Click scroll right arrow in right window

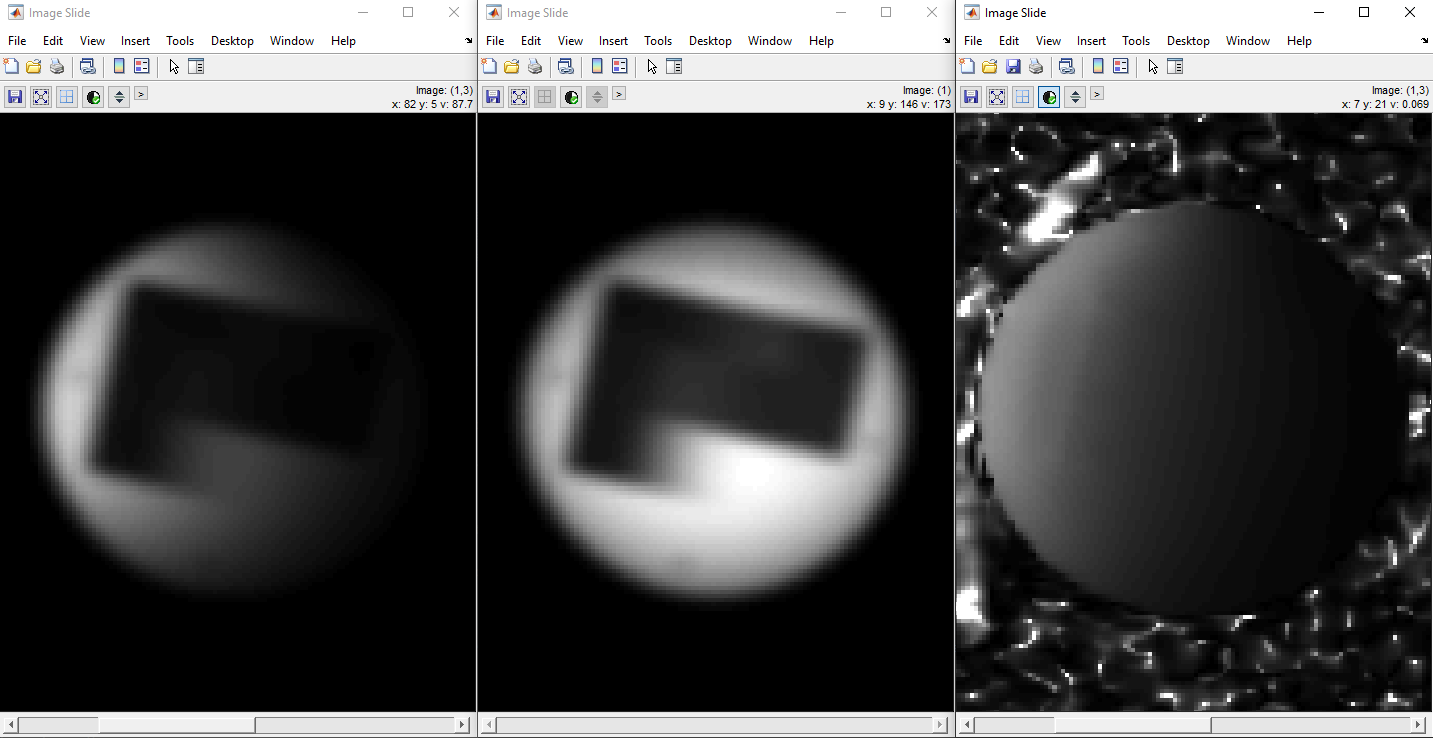pos(1419,725)
